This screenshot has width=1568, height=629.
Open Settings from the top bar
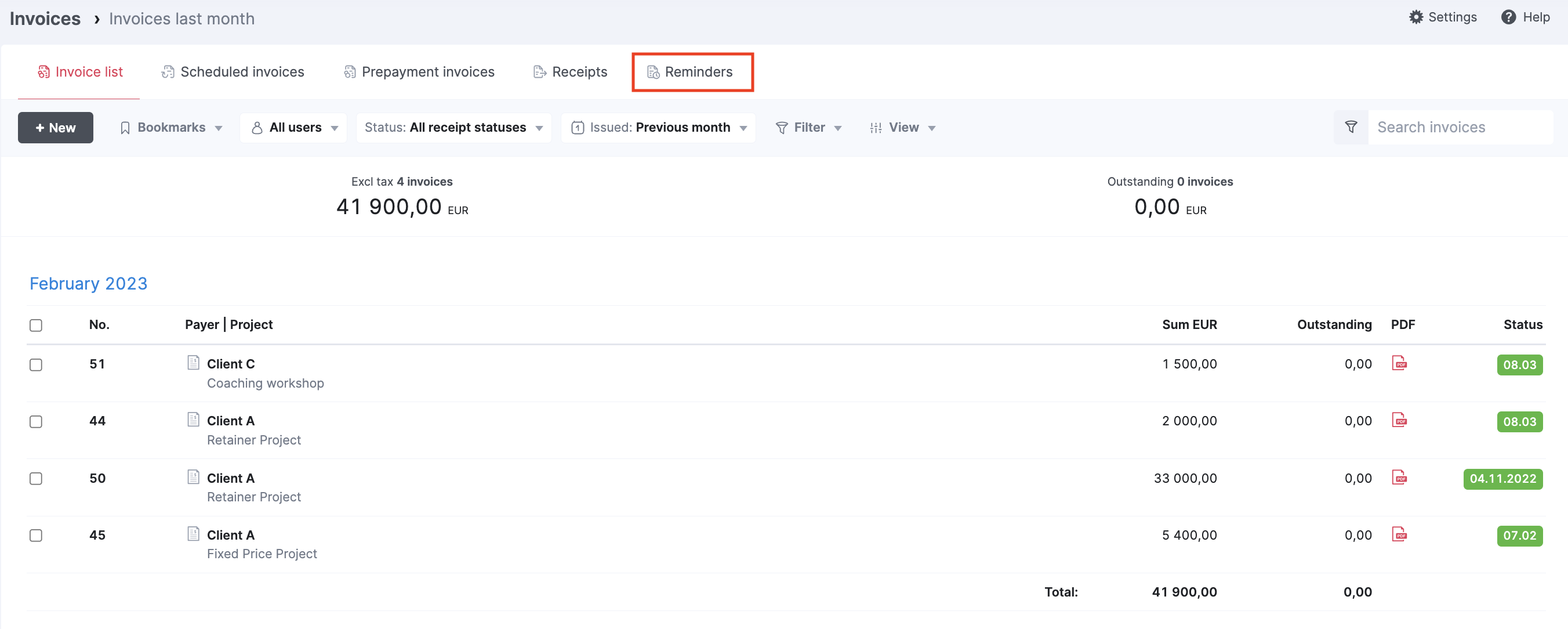coord(1443,17)
